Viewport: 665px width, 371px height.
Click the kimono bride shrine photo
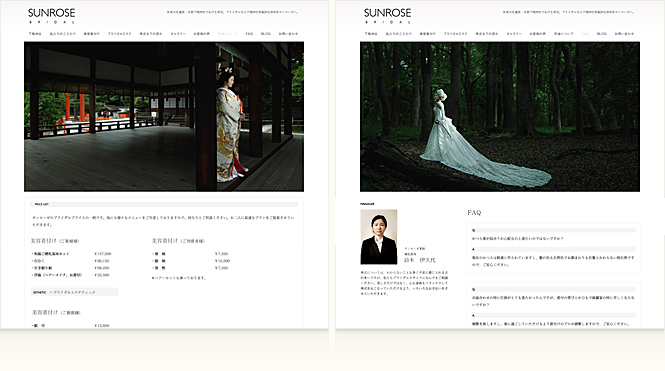pyautogui.click(x=164, y=117)
